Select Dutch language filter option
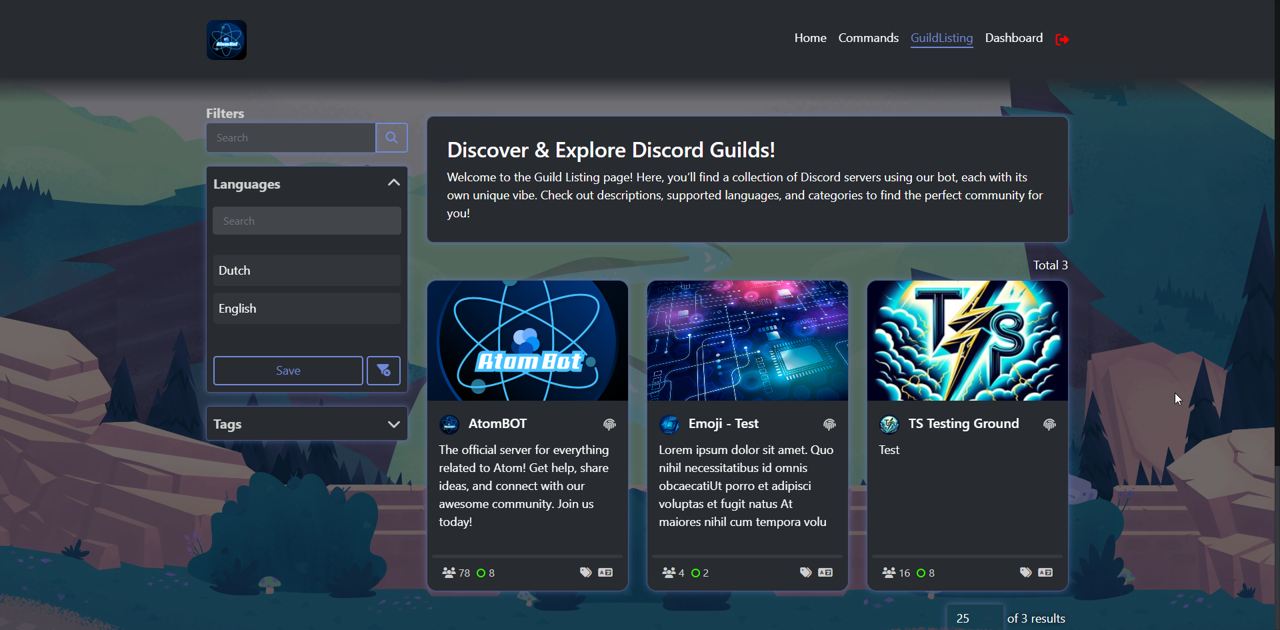The width and height of the screenshot is (1280, 630). [x=307, y=270]
